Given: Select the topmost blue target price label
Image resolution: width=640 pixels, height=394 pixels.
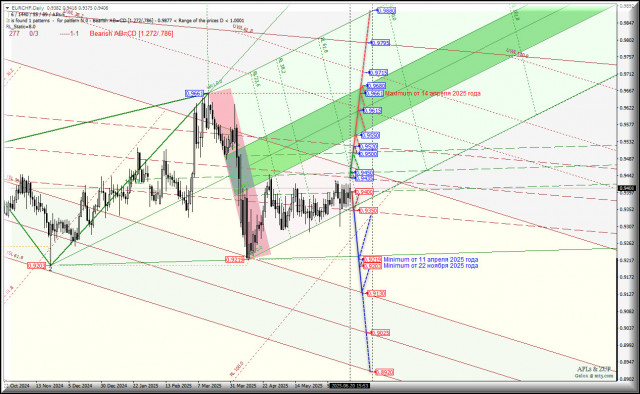Looking at the screenshot, I should [386, 11].
